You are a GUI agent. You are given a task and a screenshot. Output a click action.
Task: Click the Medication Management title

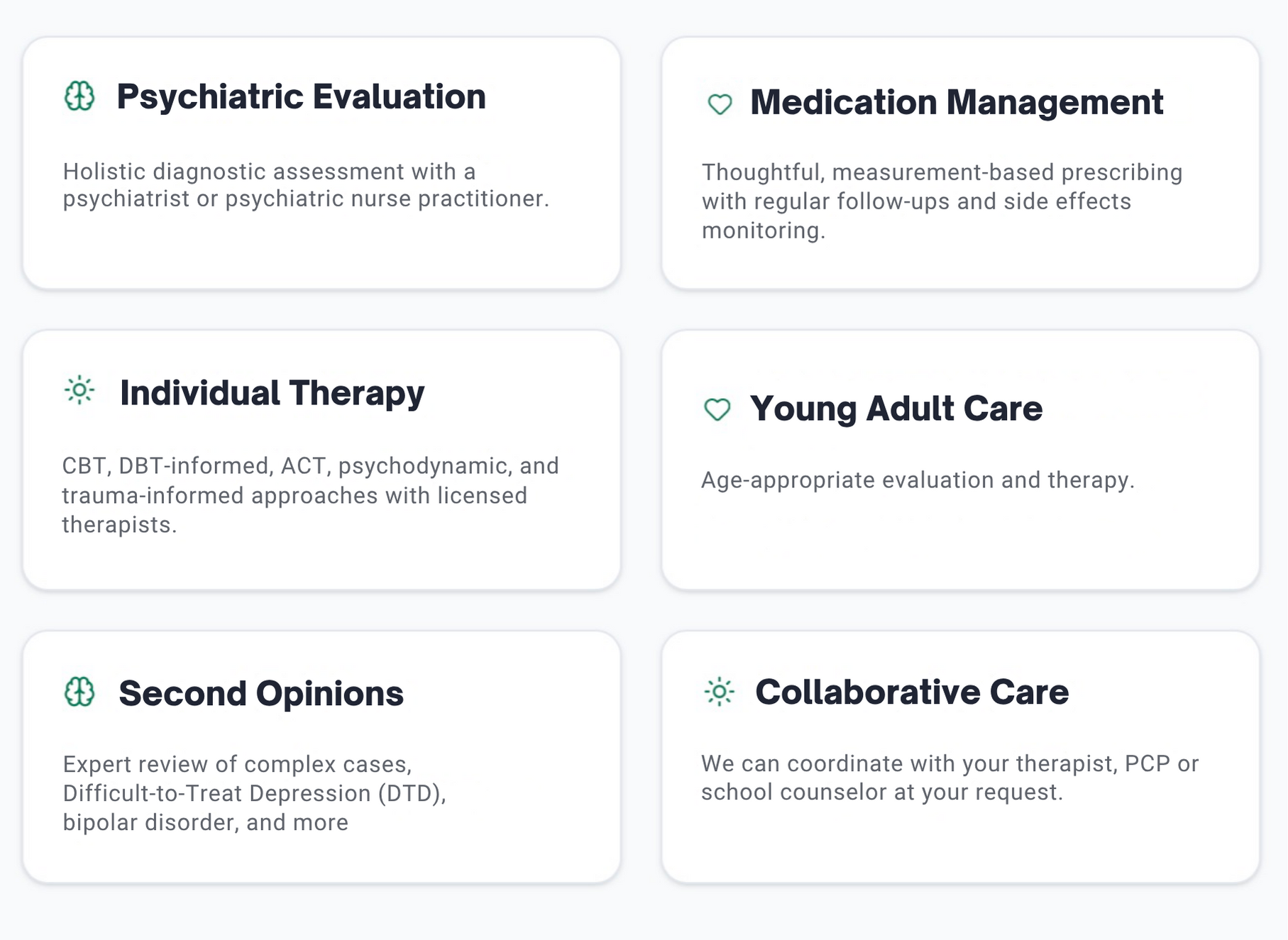pos(957,103)
